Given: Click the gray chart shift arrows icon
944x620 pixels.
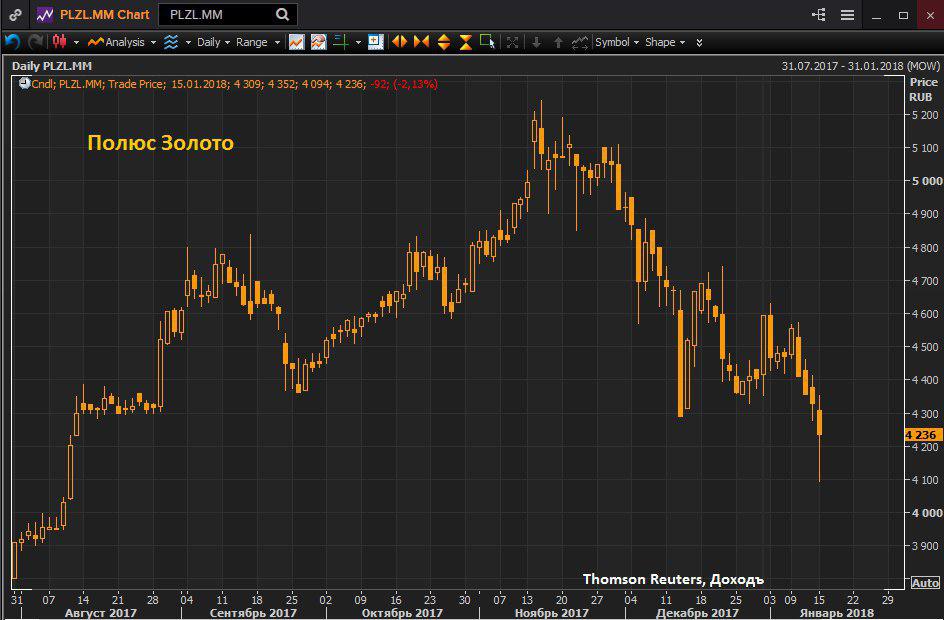Looking at the screenshot, I should pos(579,42).
